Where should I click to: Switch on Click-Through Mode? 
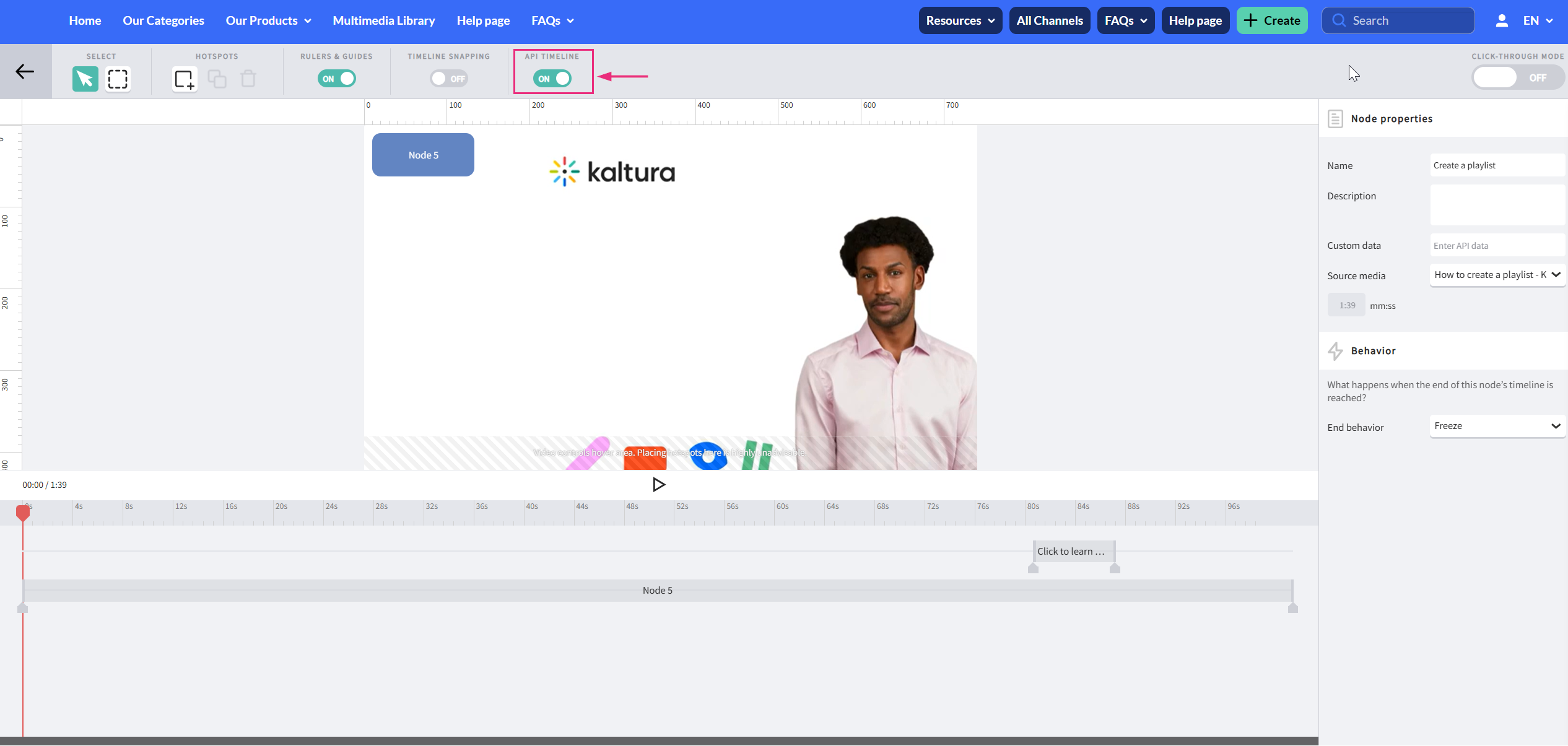pyautogui.click(x=1517, y=78)
